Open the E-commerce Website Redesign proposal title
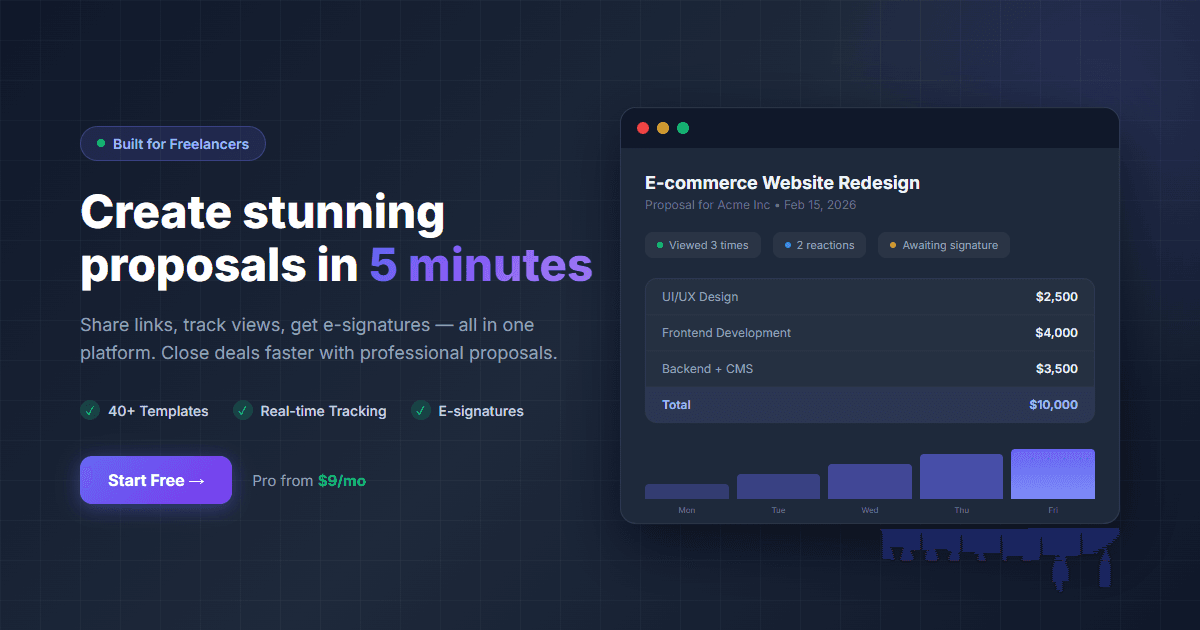The height and width of the screenshot is (630, 1200). pos(781,183)
